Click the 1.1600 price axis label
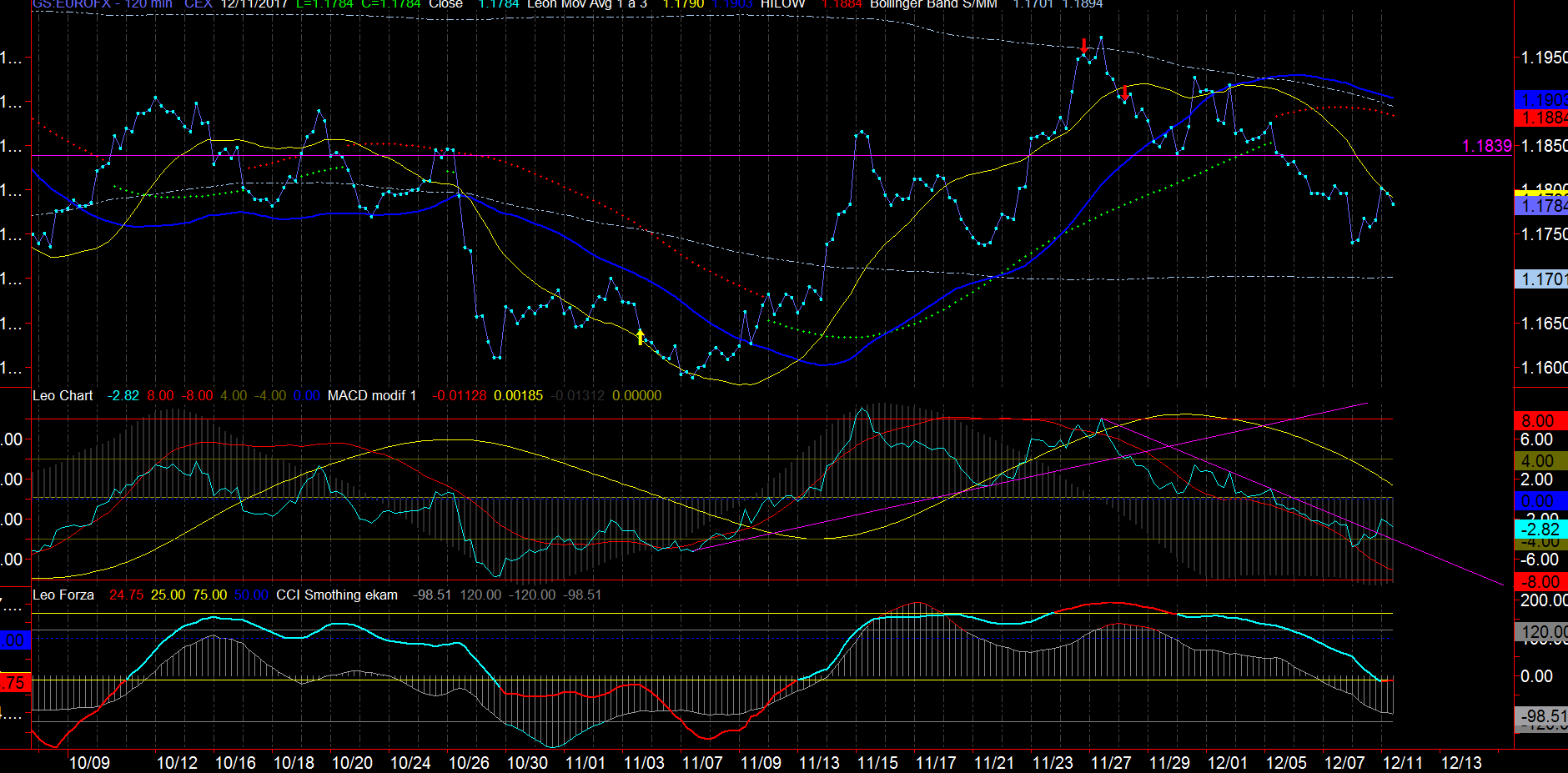Viewport: 1568px width, 773px height. pos(1545,368)
